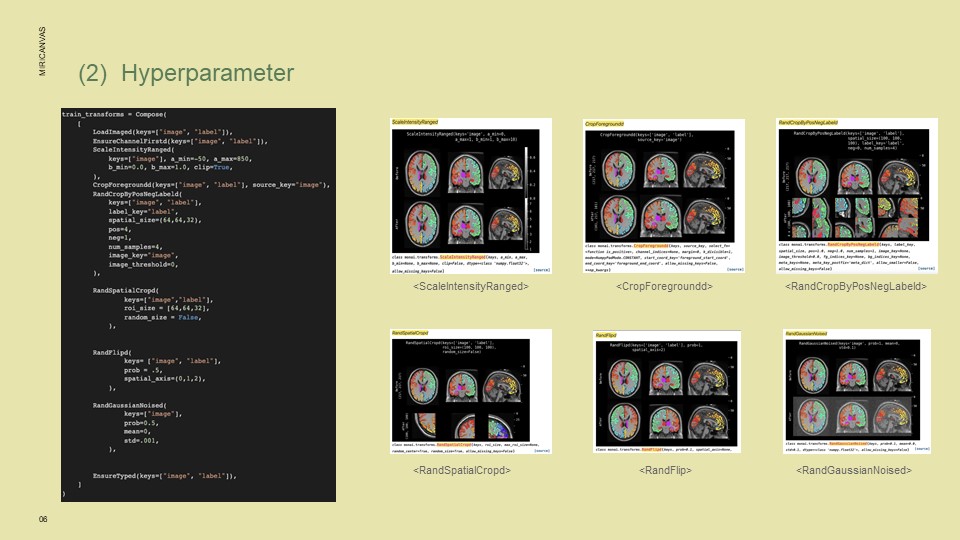The width and height of the screenshot is (960, 540).
Task: Click the 'num_samples=4,' code line
Action: point(135,247)
